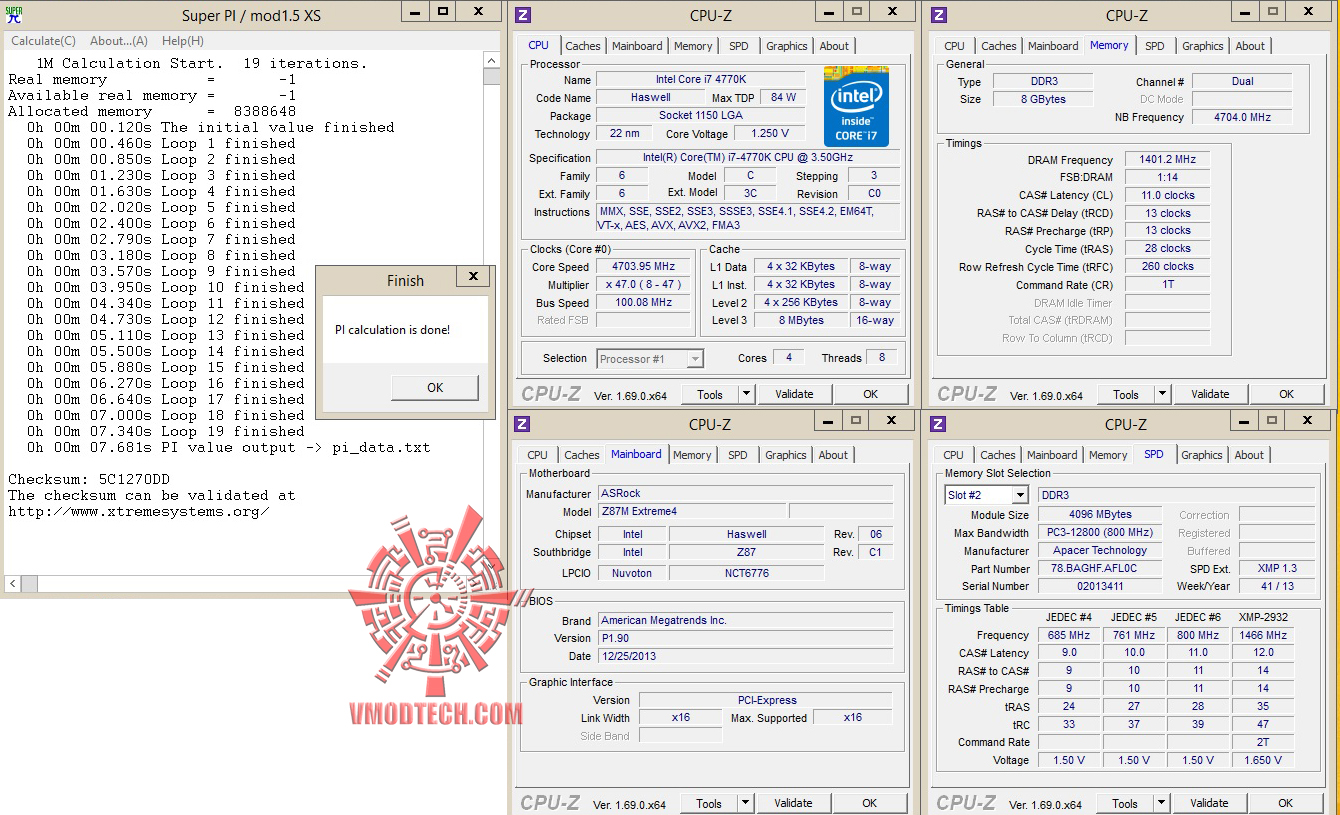Viewport: 1340px width, 815px height.
Task: Open Graphics tab in the CPU-Z Mainboard window
Action: (786, 455)
